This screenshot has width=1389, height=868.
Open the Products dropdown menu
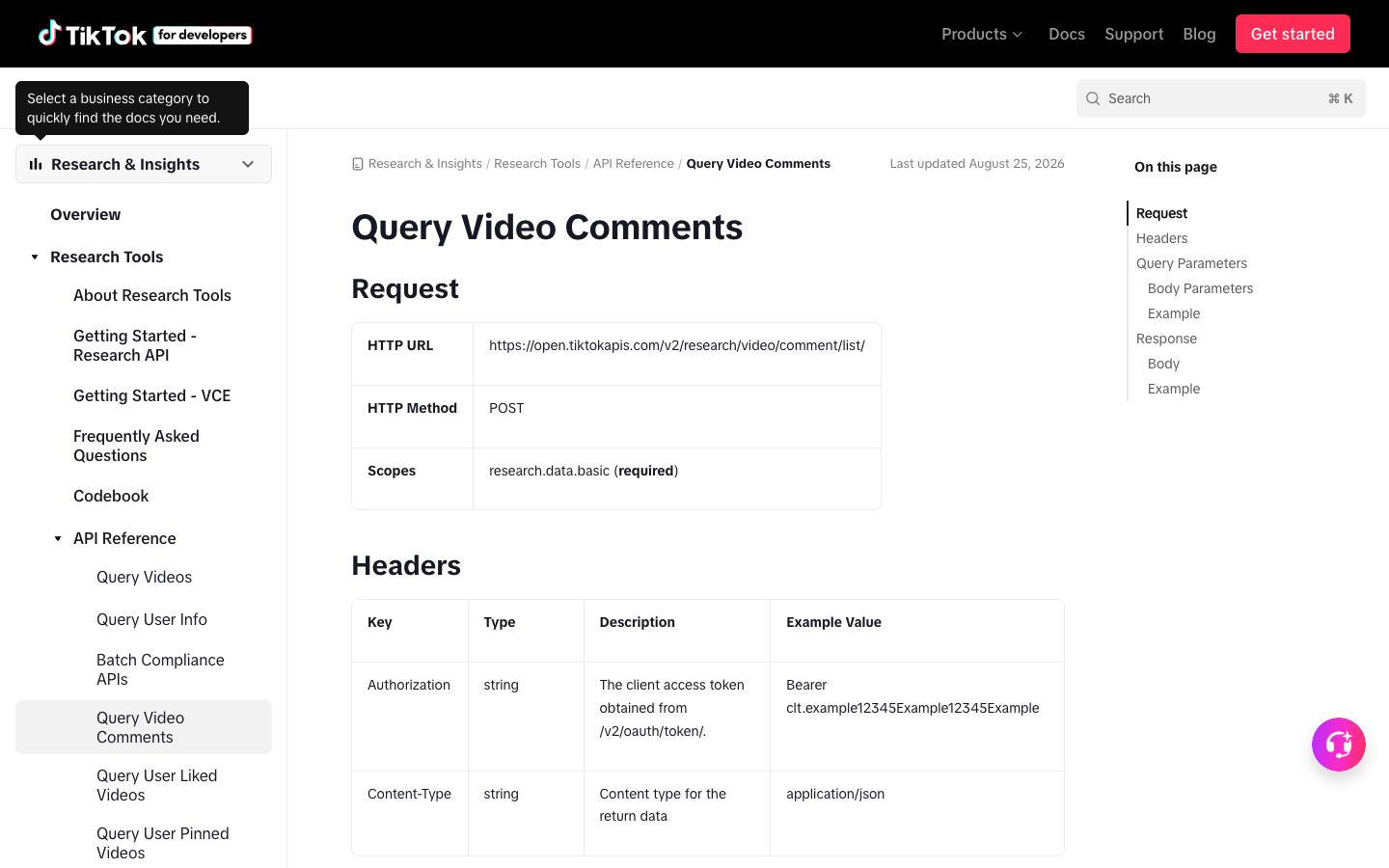click(x=982, y=34)
